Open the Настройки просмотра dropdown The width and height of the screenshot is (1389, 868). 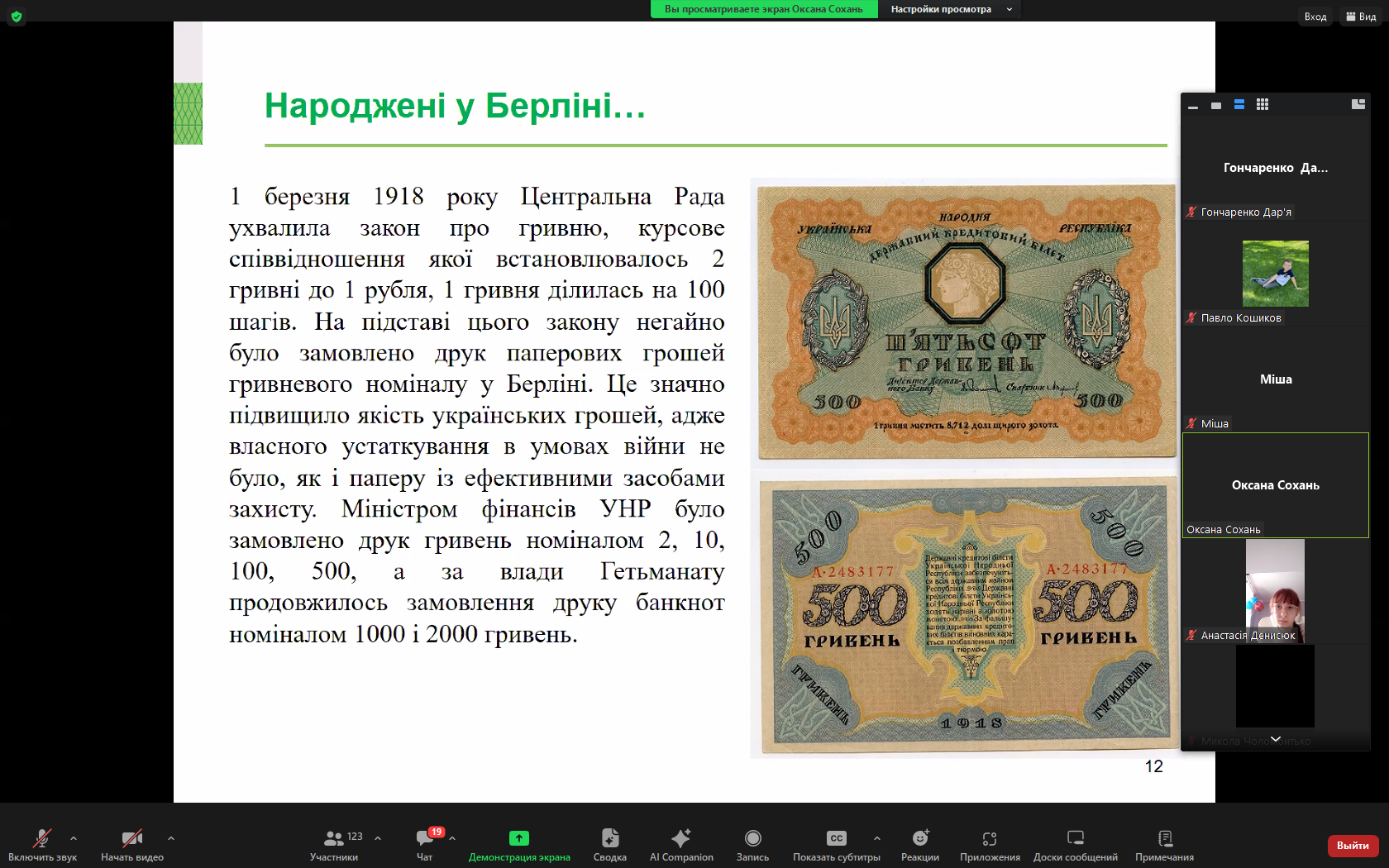click(949, 9)
